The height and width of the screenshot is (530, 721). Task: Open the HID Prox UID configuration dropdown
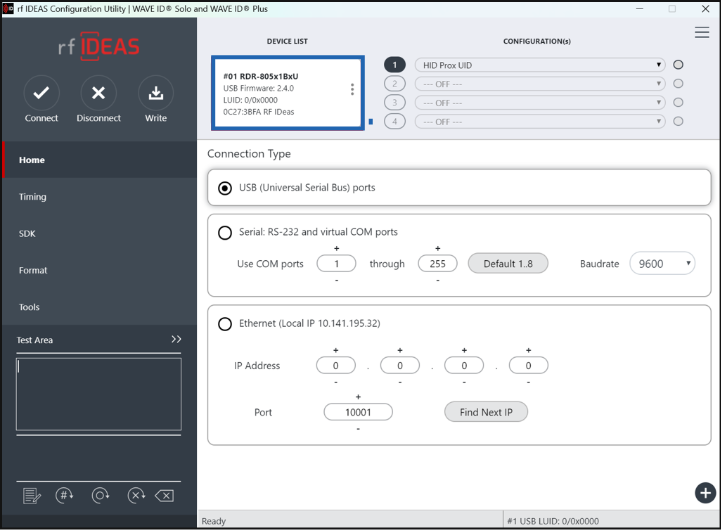click(x=540, y=65)
